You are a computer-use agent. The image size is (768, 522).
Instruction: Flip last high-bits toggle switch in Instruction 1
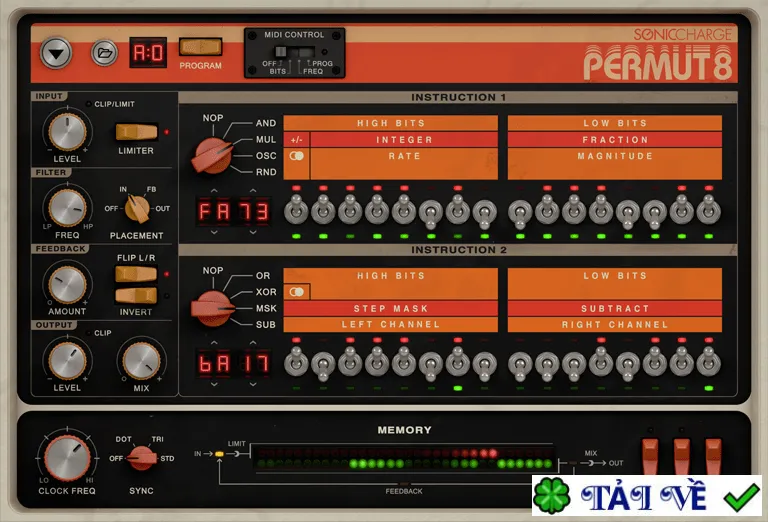[484, 214]
